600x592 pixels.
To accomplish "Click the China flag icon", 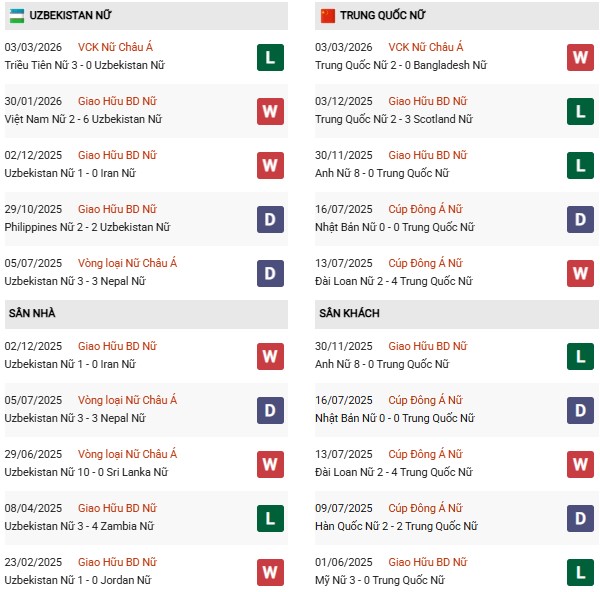I will 327,16.
